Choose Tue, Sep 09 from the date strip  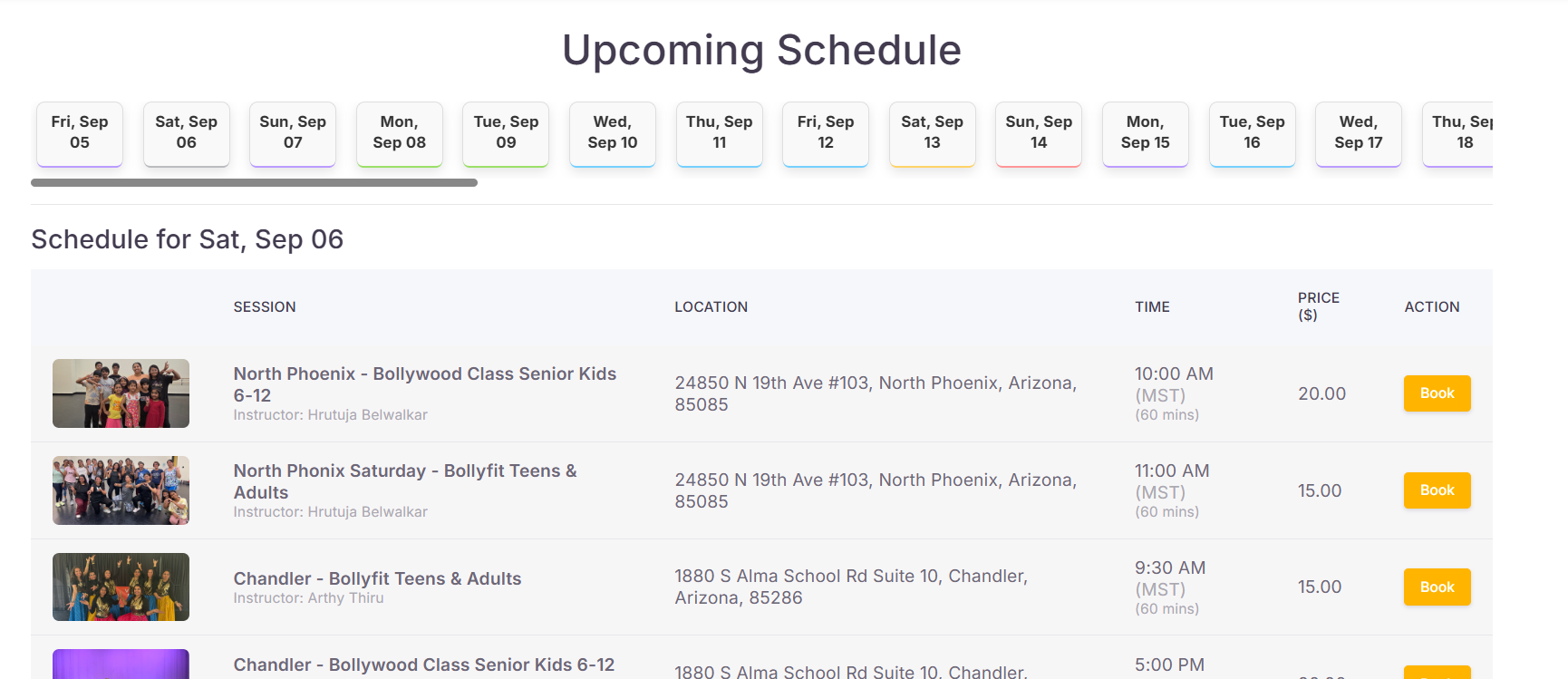tap(506, 133)
